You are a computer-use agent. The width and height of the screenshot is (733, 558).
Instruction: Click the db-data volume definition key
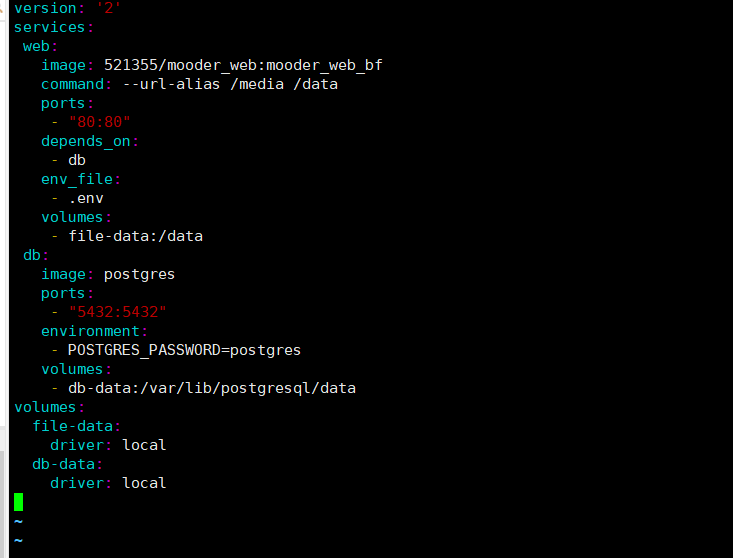(64, 464)
